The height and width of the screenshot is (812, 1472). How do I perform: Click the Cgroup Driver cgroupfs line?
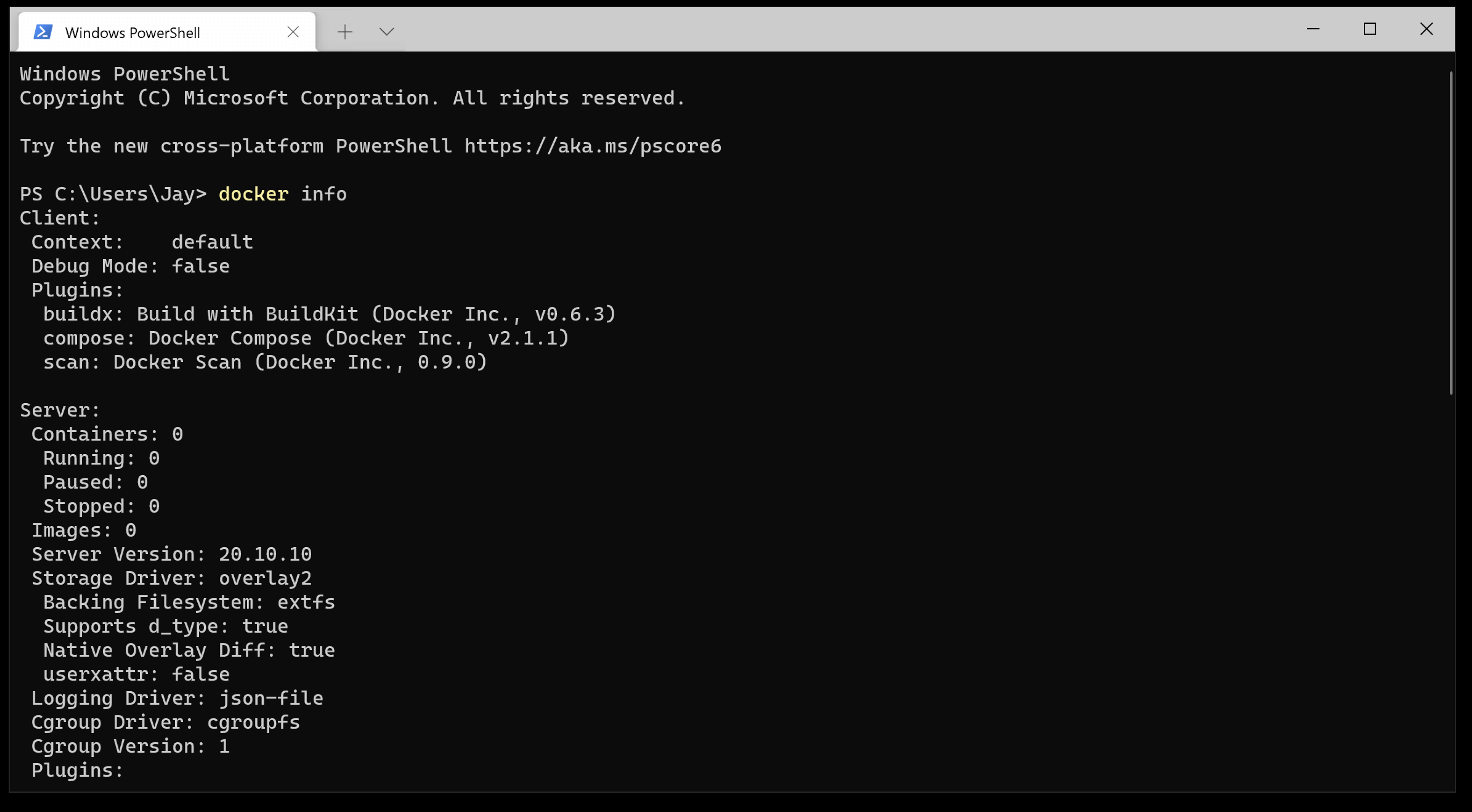pyautogui.click(x=166, y=722)
